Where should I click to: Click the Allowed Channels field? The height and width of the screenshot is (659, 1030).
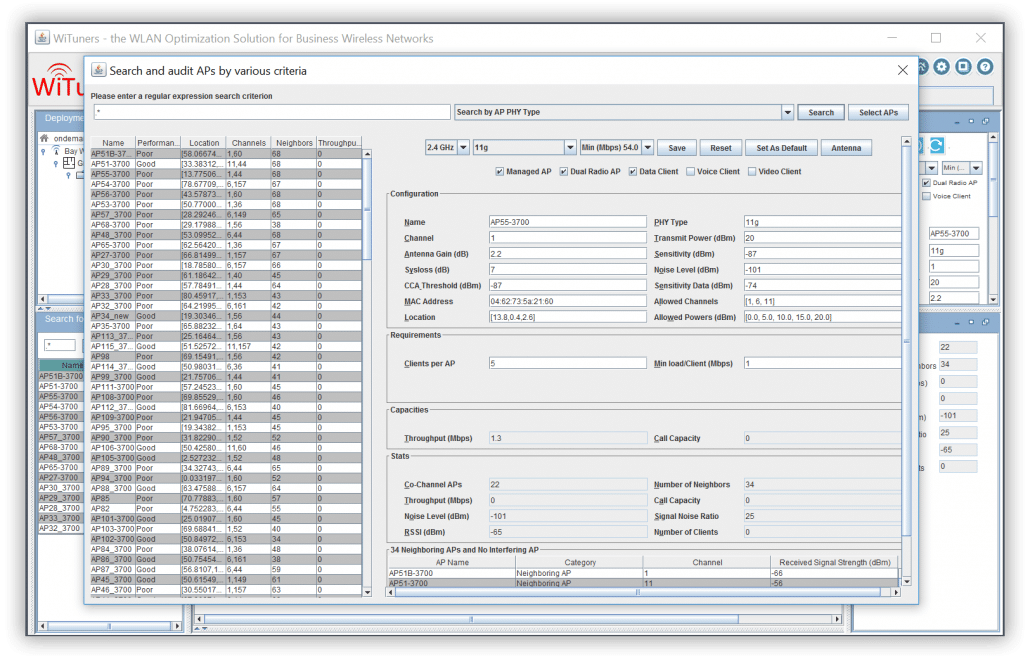click(822, 301)
